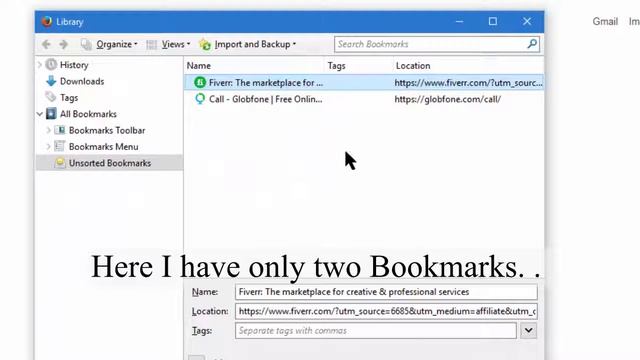
Task: Click the Organize toolbar icon
Action: [x=86, y=44]
